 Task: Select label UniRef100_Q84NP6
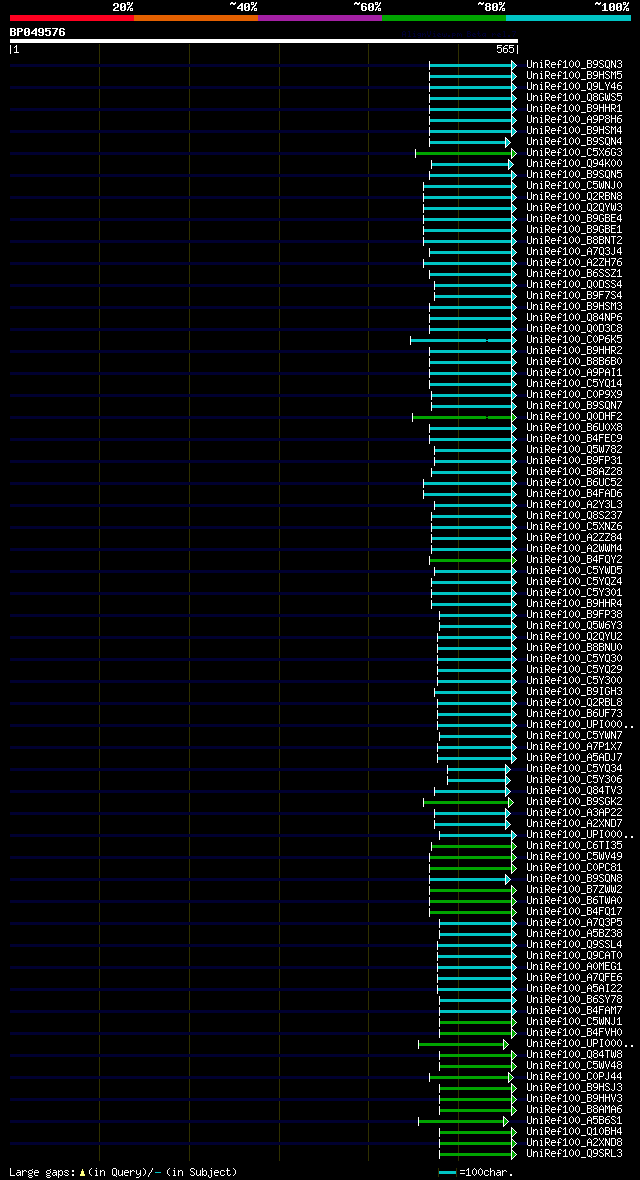click(574, 318)
